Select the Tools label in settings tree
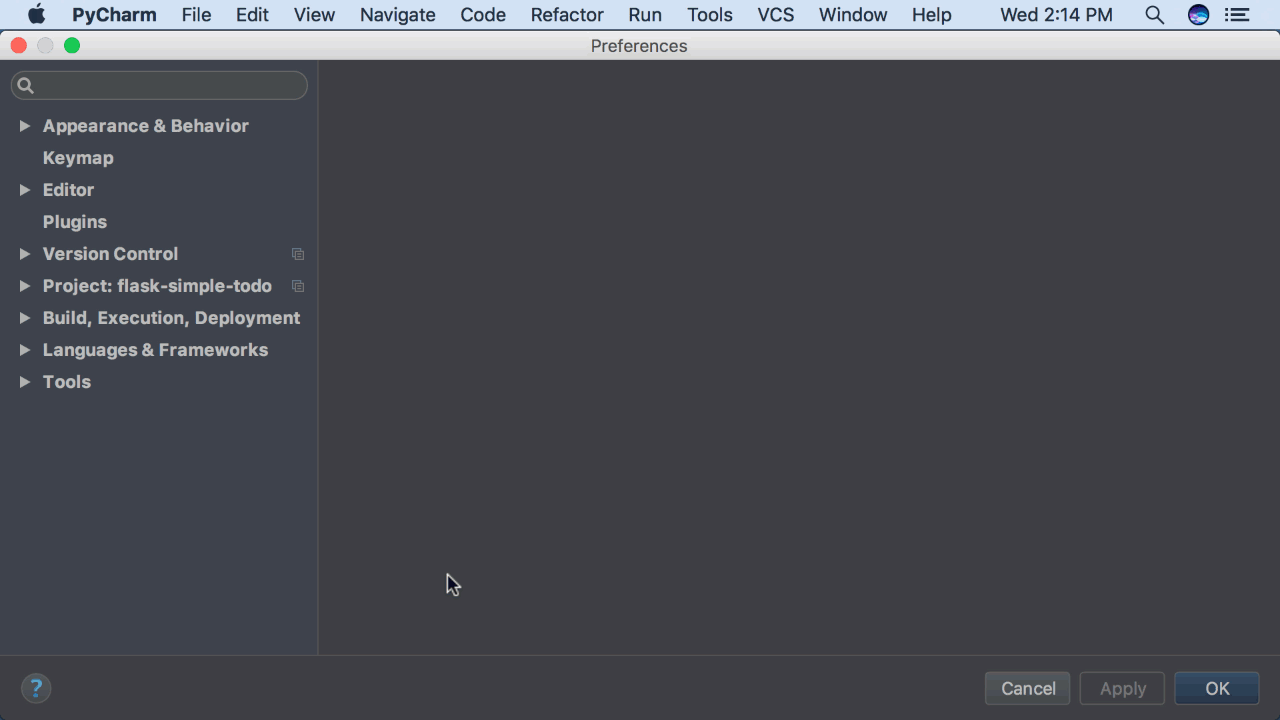Screen dimensions: 1280x720 tap(67, 382)
